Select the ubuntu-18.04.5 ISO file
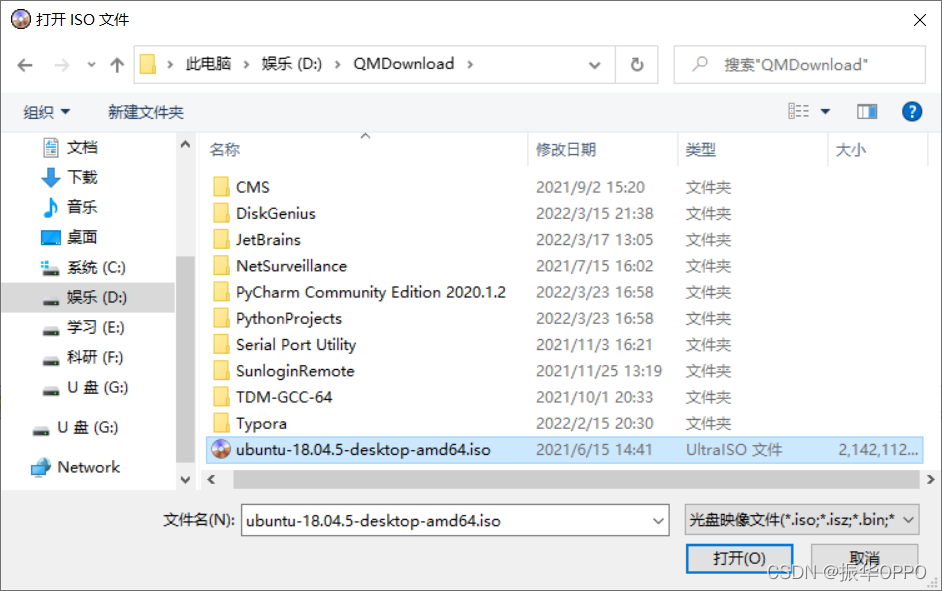 360,450
